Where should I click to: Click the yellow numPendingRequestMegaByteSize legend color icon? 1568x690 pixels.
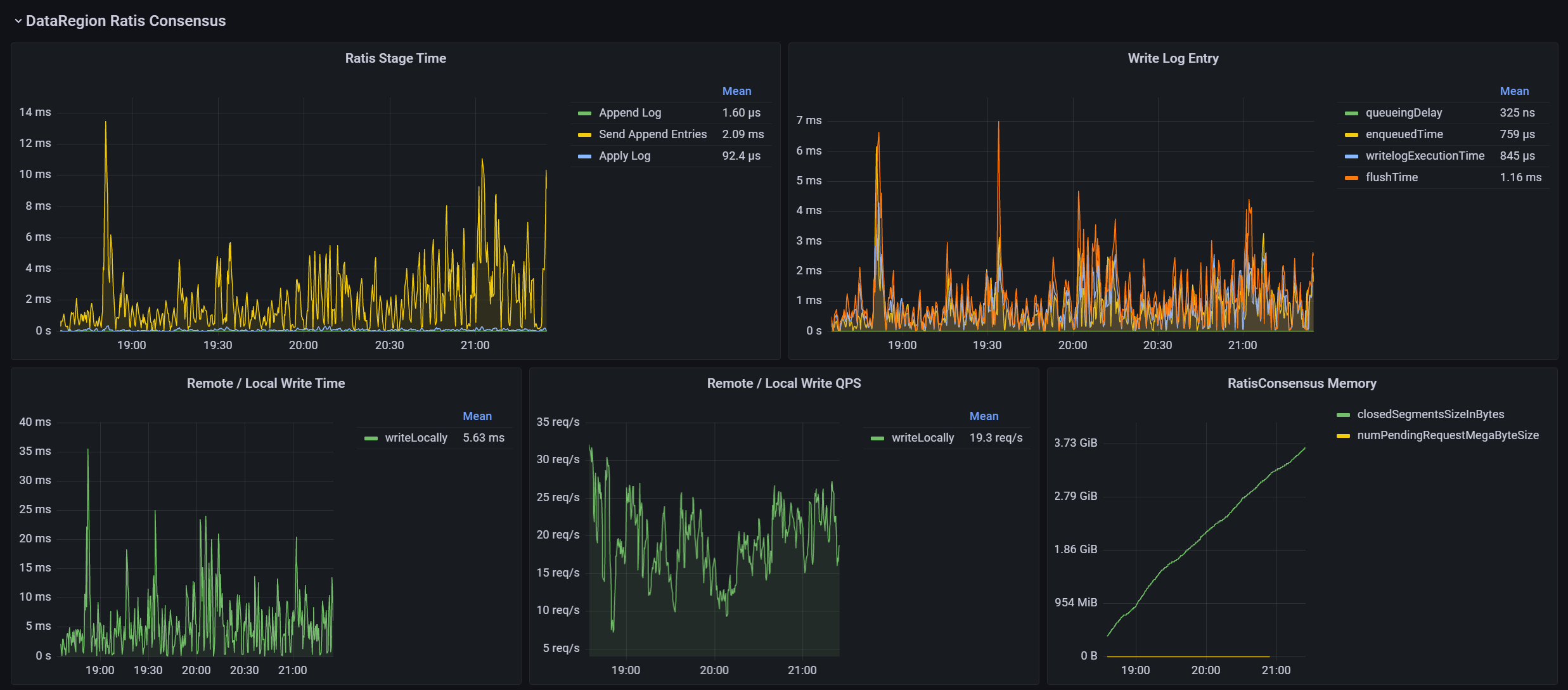pos(1343,436)
